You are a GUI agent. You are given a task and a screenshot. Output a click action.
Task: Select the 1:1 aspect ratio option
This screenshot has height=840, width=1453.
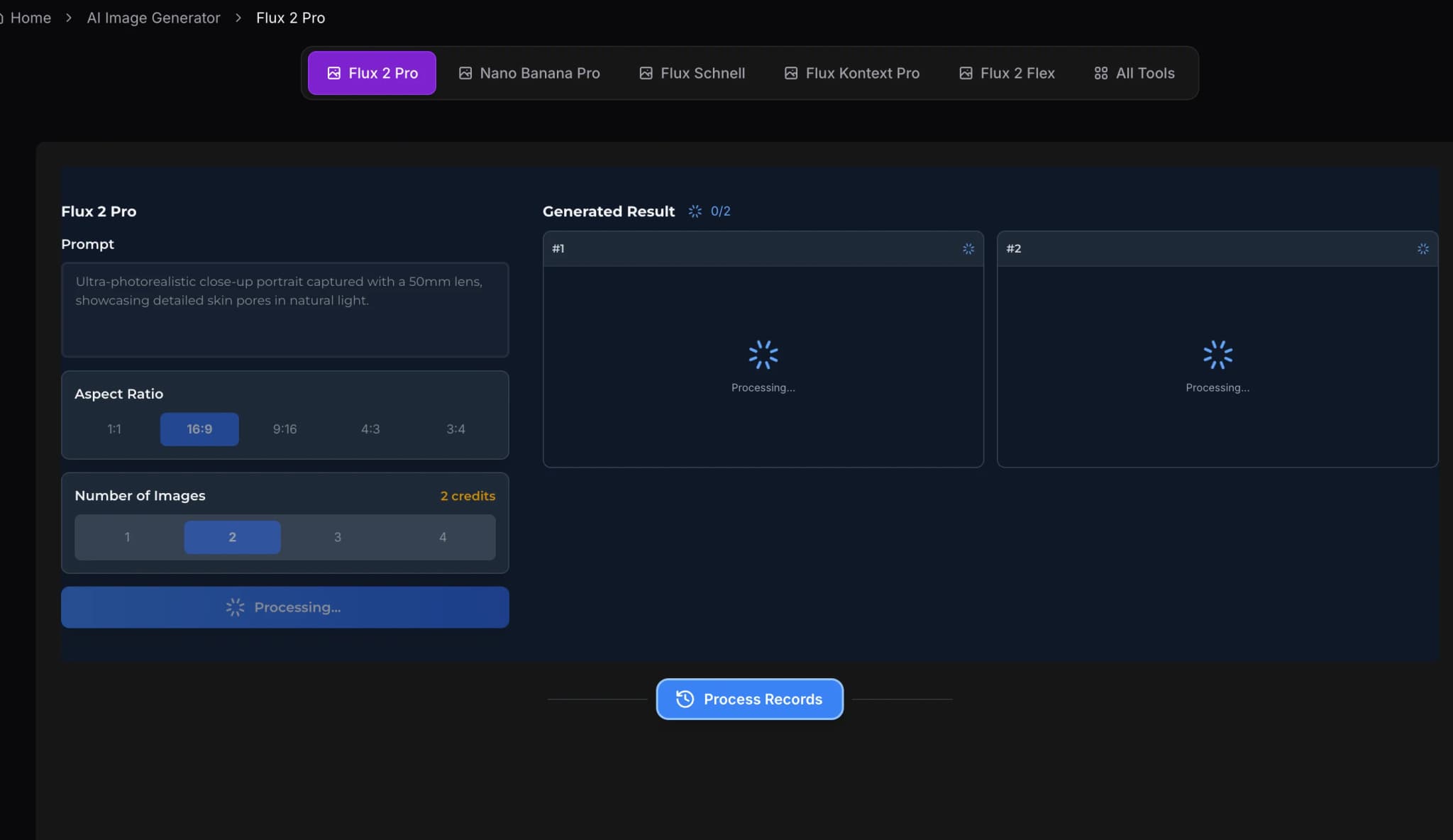[114, 429]
